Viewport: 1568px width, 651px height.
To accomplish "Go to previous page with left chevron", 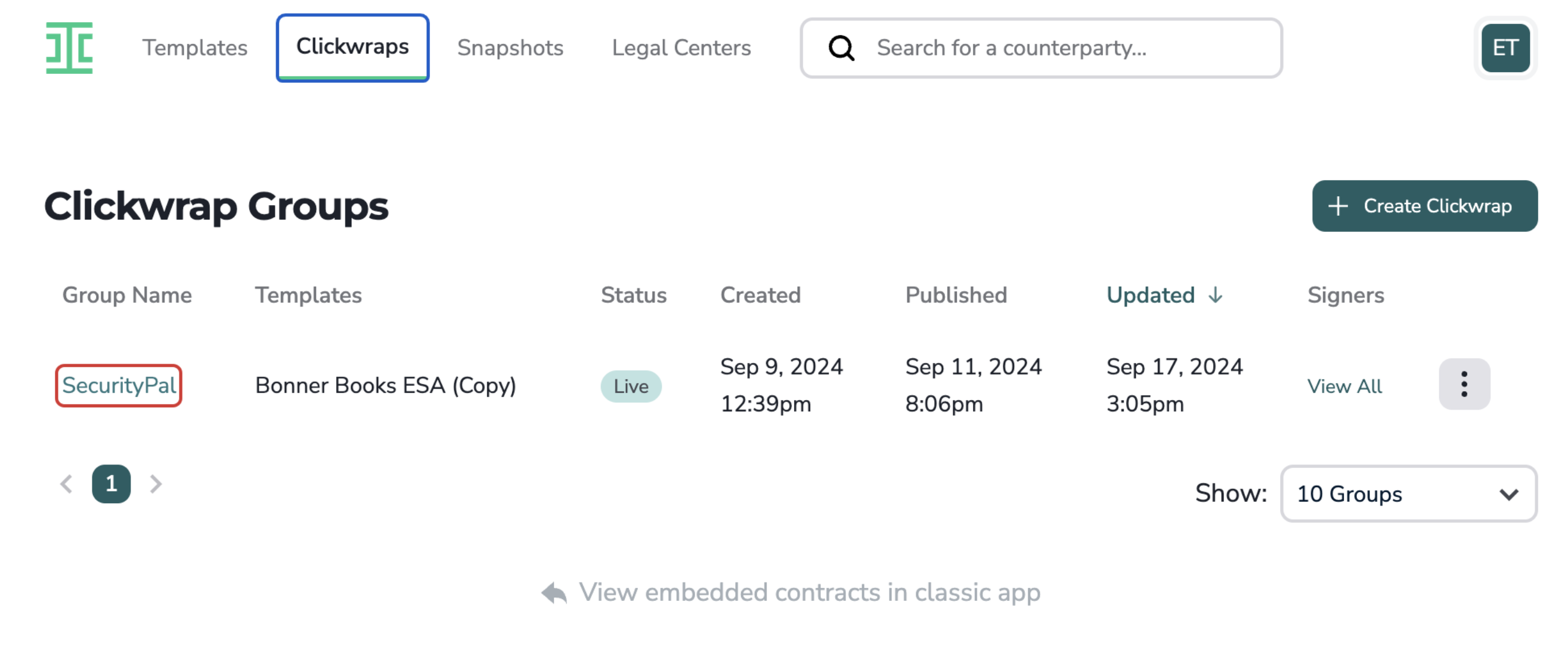I will pyautogui.click(x=66, y=484).
